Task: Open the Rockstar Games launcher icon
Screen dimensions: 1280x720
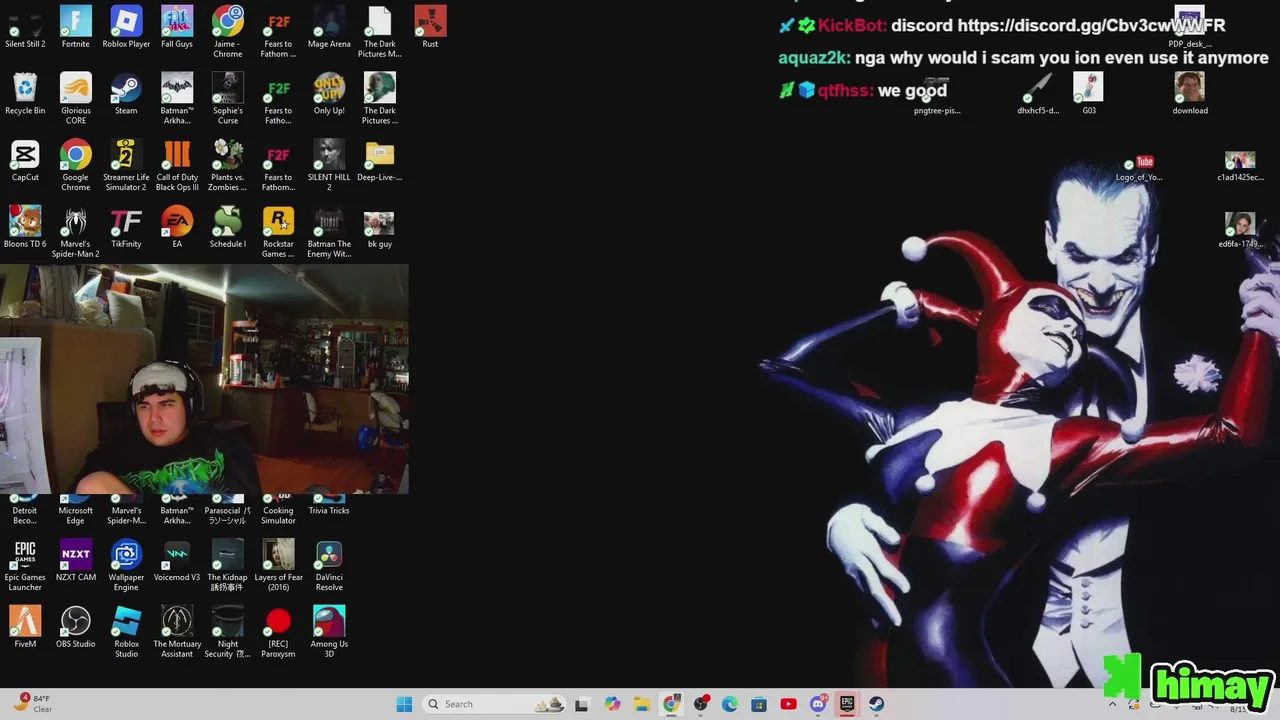Action: coord(278,233)
